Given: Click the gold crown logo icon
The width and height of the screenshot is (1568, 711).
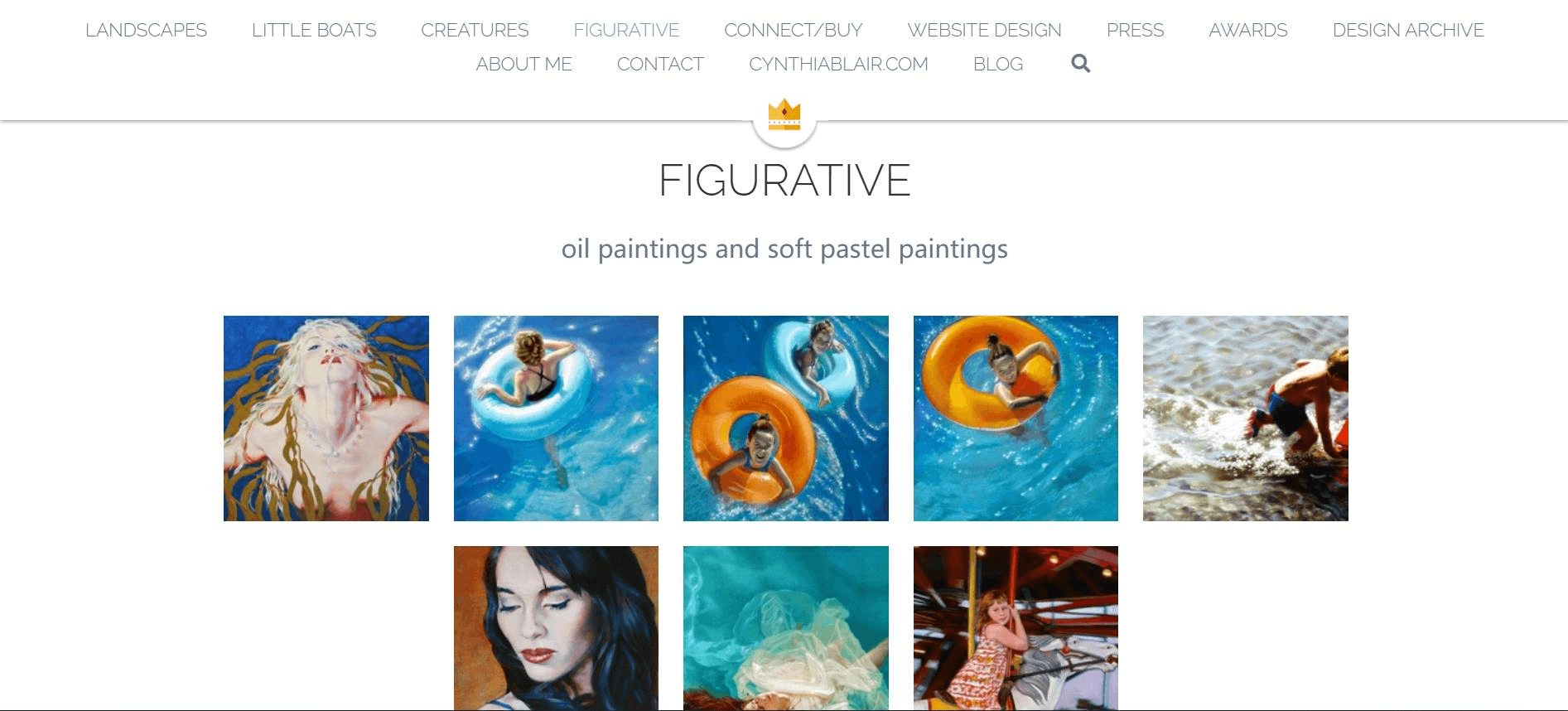Looking at the screenshot, I should tap(784, 114).
